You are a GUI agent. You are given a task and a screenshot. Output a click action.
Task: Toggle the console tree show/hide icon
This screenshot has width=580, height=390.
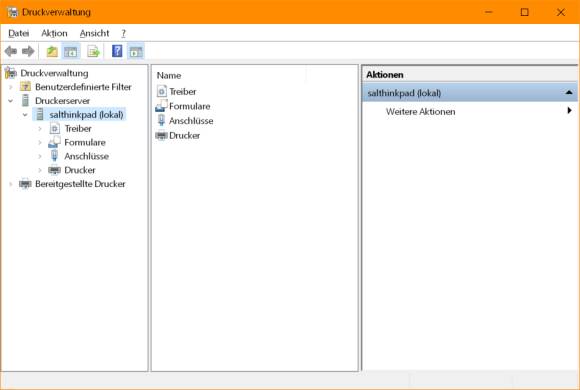pyautogui.click(x=70, y=51)
